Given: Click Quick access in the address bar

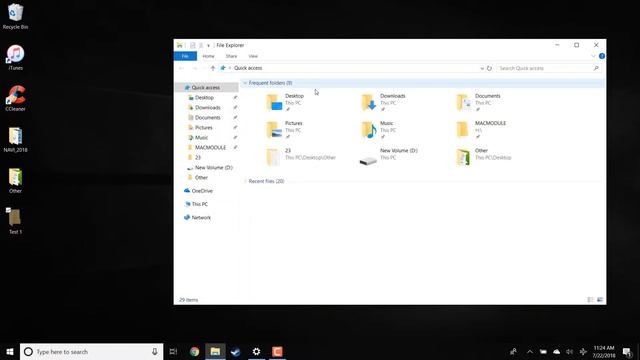Looking at the screenshot, I should click(248, 68).
